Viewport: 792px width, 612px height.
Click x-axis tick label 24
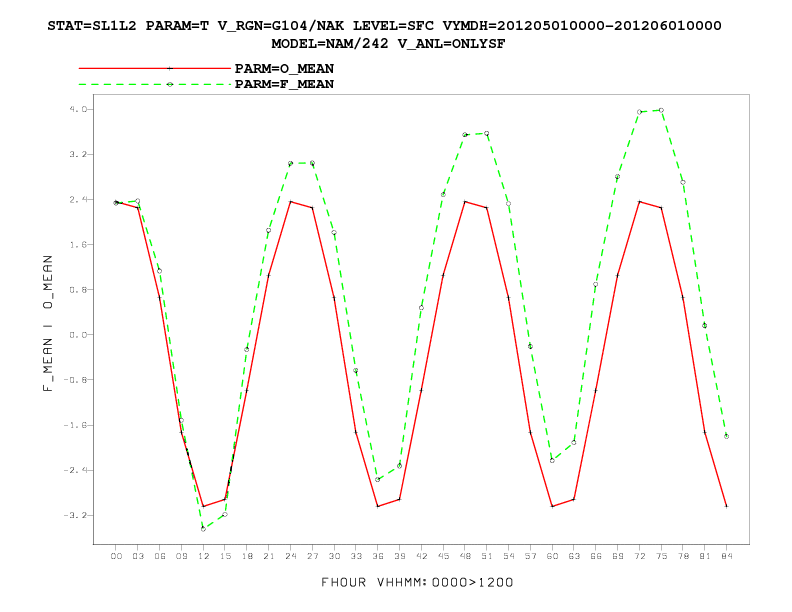point(290,556)
